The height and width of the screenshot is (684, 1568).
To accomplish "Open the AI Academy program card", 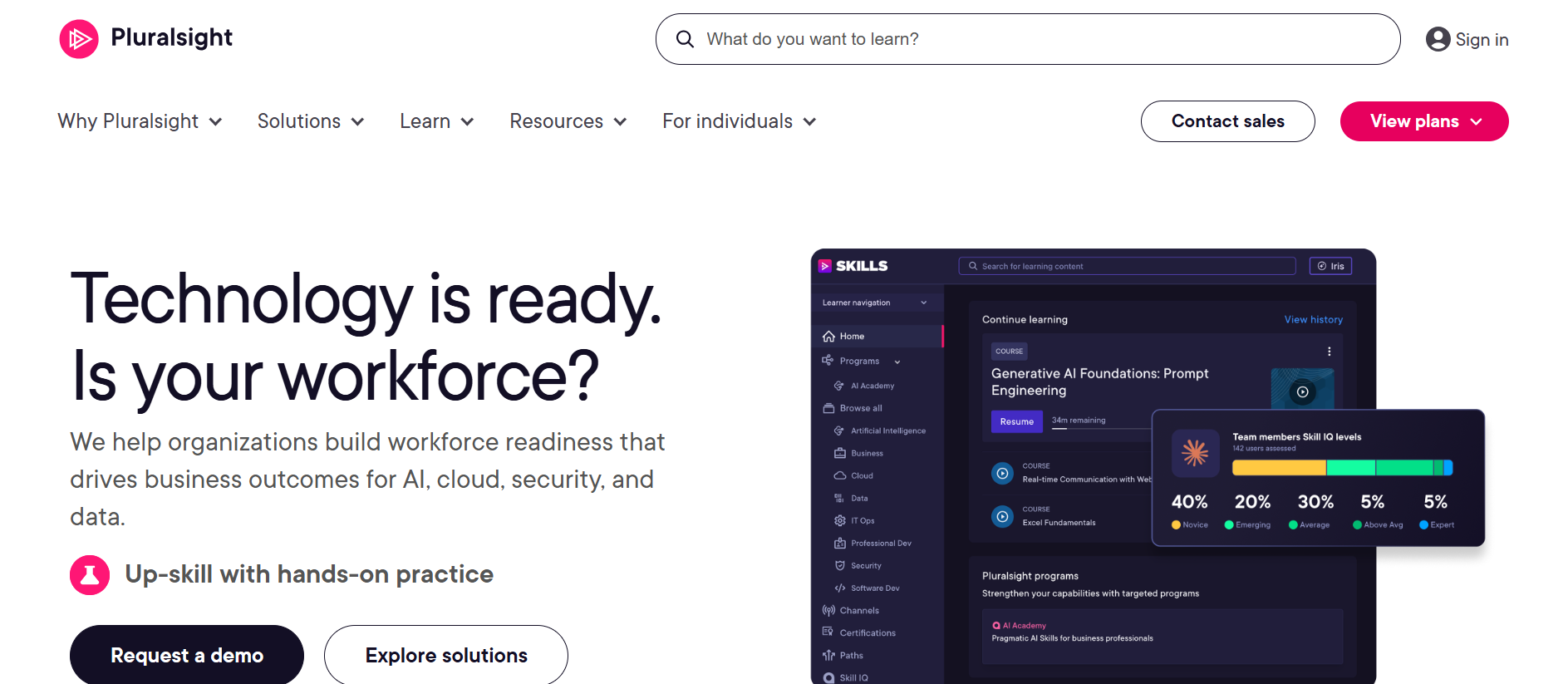I will click(x=1162, y=636).
